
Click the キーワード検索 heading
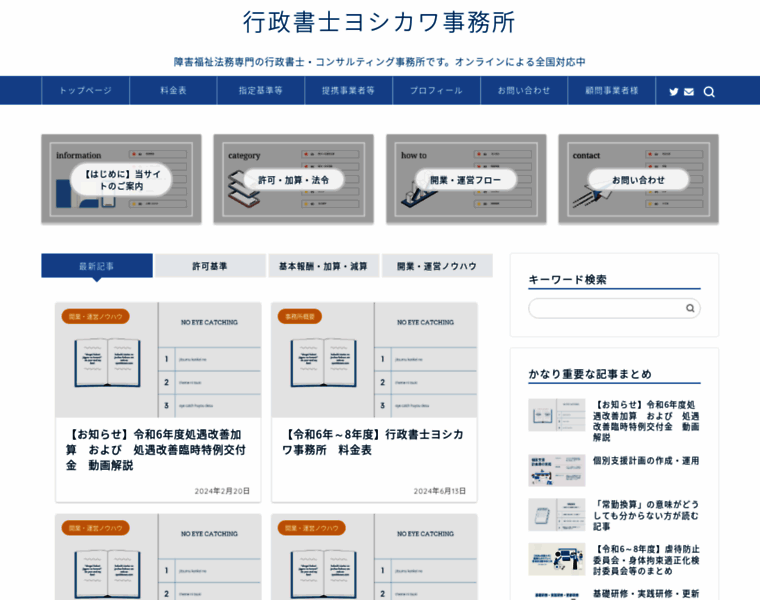click(x=567, y=280)
